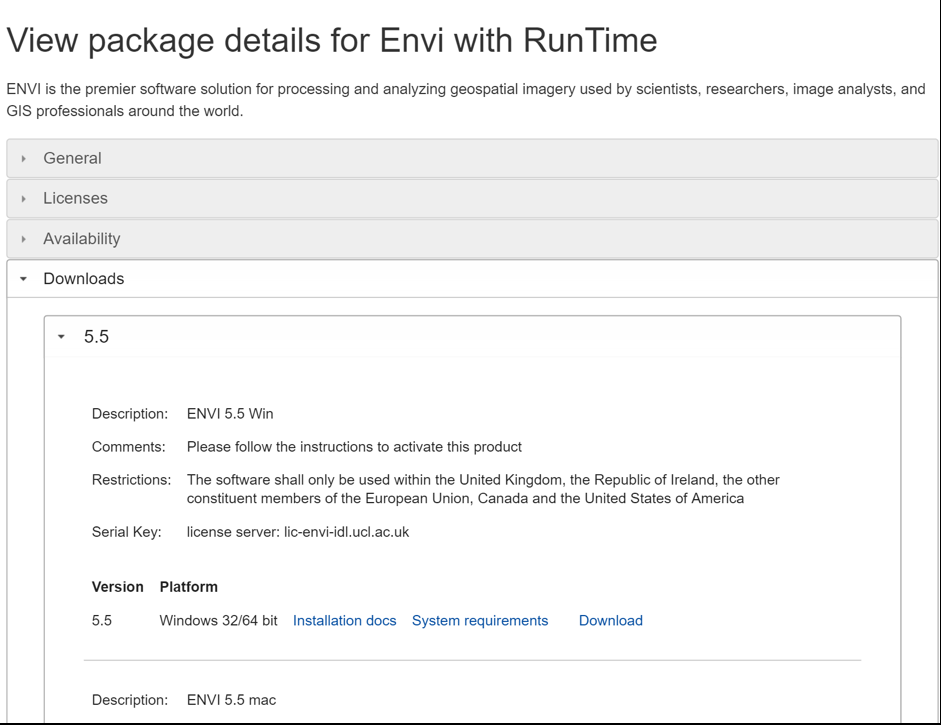Open System requirements link for Windows

(x=480, y=621)
